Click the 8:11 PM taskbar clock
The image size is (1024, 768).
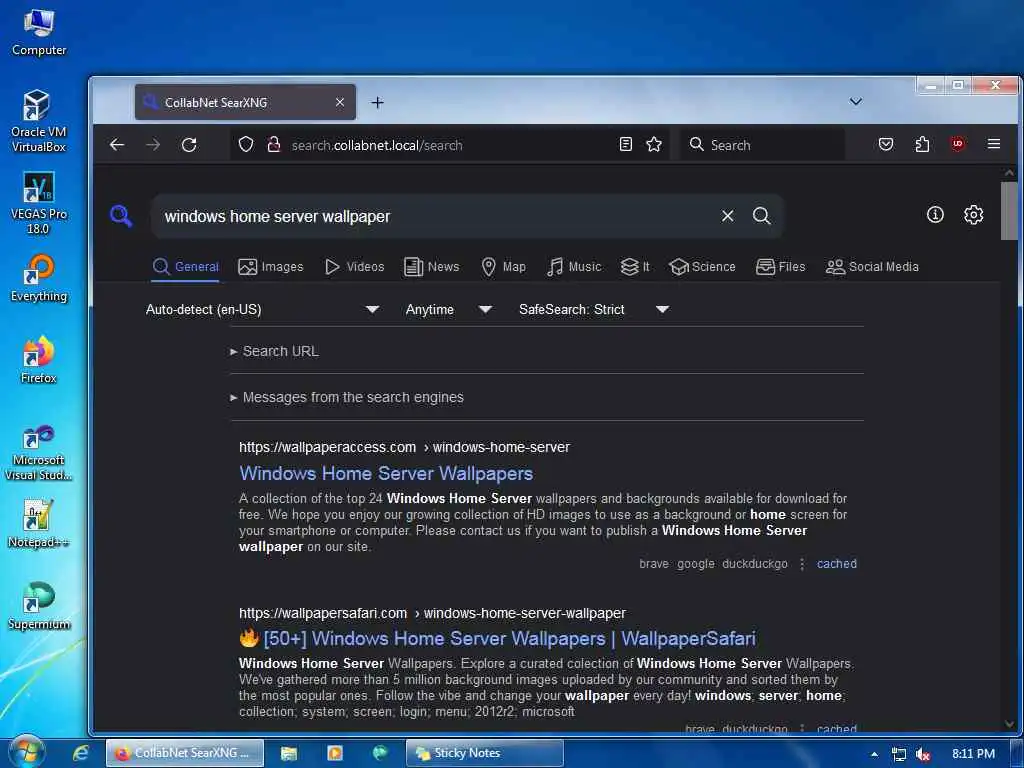tap(973, 754)
